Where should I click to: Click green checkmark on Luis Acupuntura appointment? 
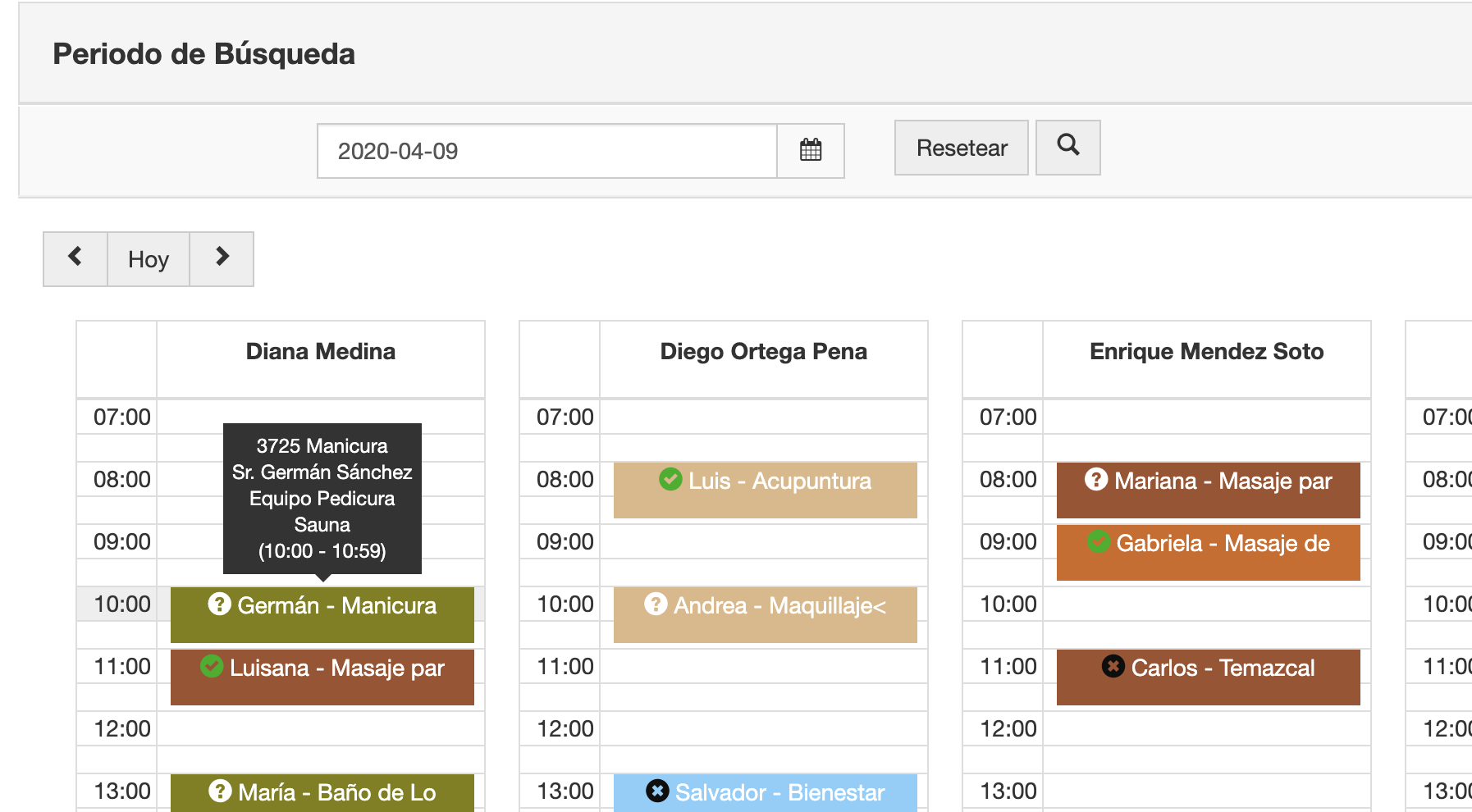click(670, 479)
